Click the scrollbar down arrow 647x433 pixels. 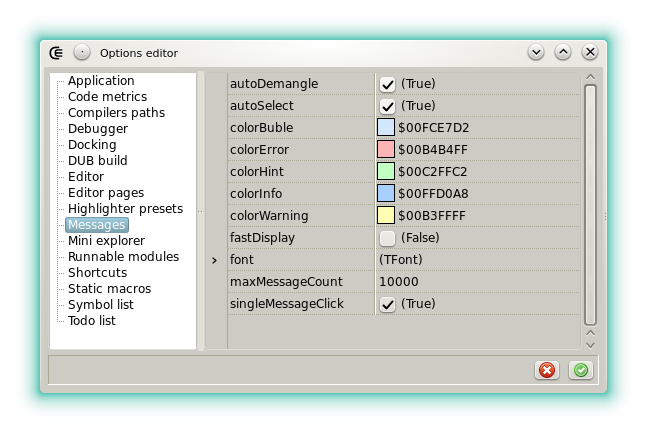pos(590,341)
